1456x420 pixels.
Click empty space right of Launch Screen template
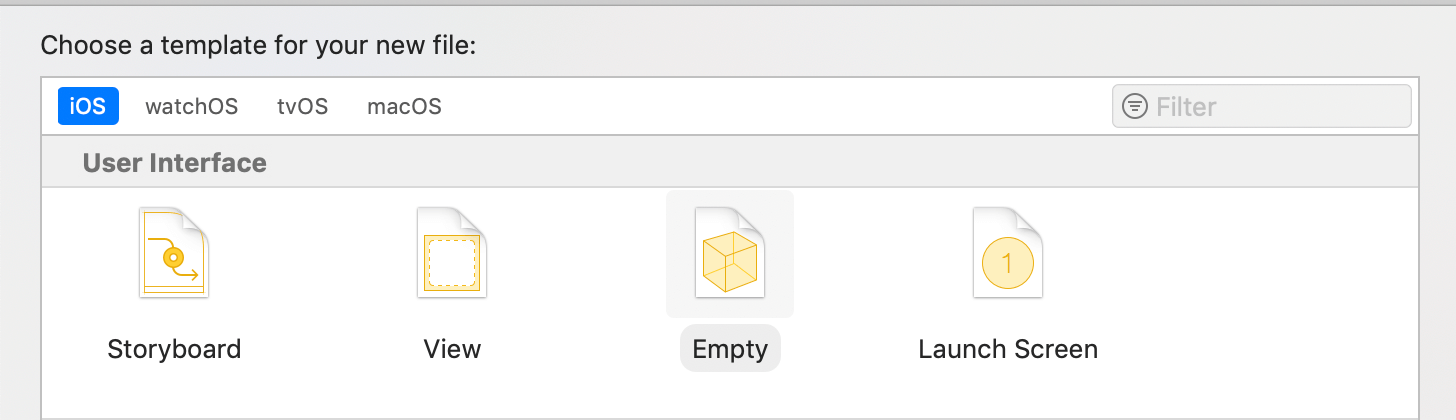coord(1260,270)
